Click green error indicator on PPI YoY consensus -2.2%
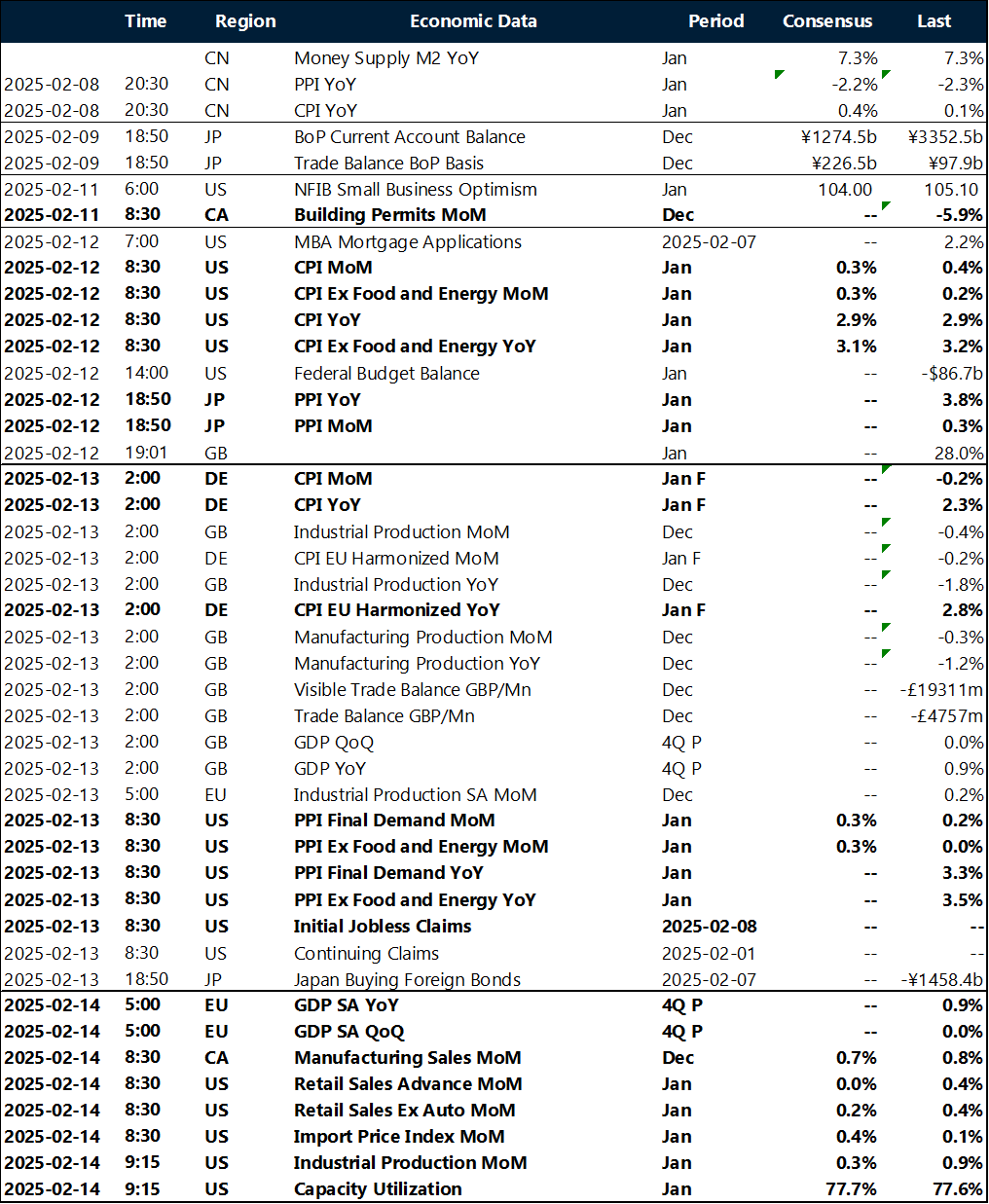The image size is (989, 1204). click(x=779, y=75)
